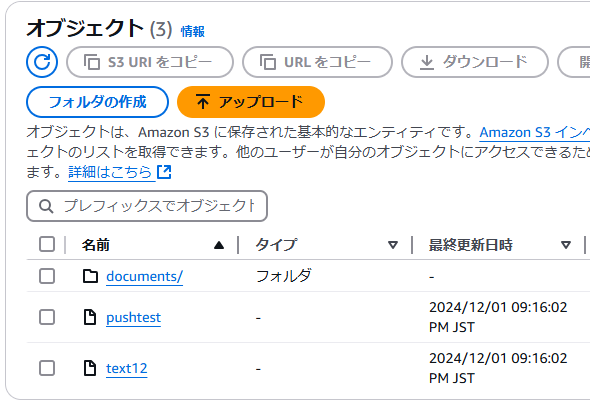Click the upload arrow icon in アップロード
The width and height of the screenshot is (590, 404).
click(x=203, y=102)
